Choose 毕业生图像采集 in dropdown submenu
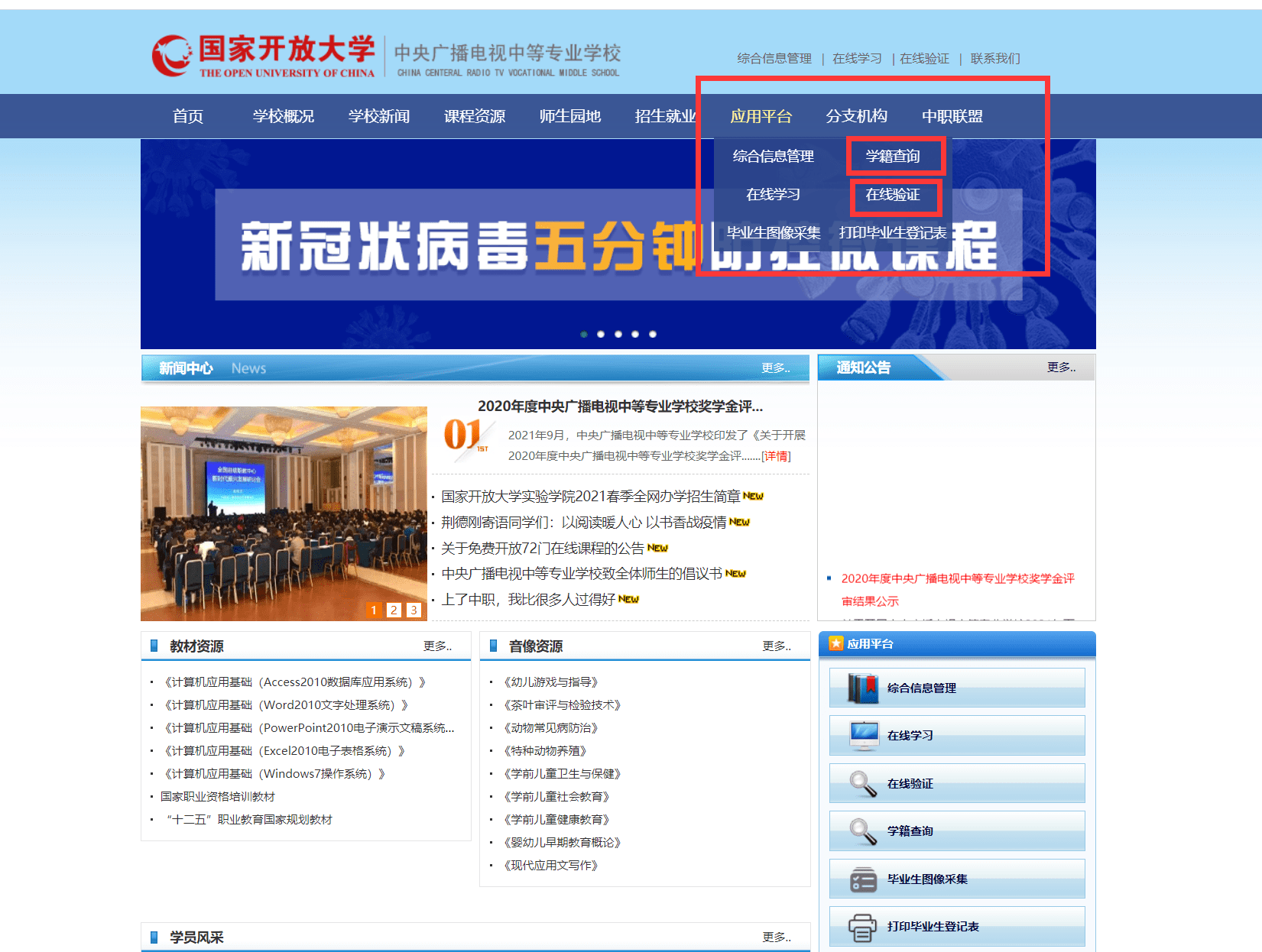This screenshot has width=1262, height=952. (774, 232)
